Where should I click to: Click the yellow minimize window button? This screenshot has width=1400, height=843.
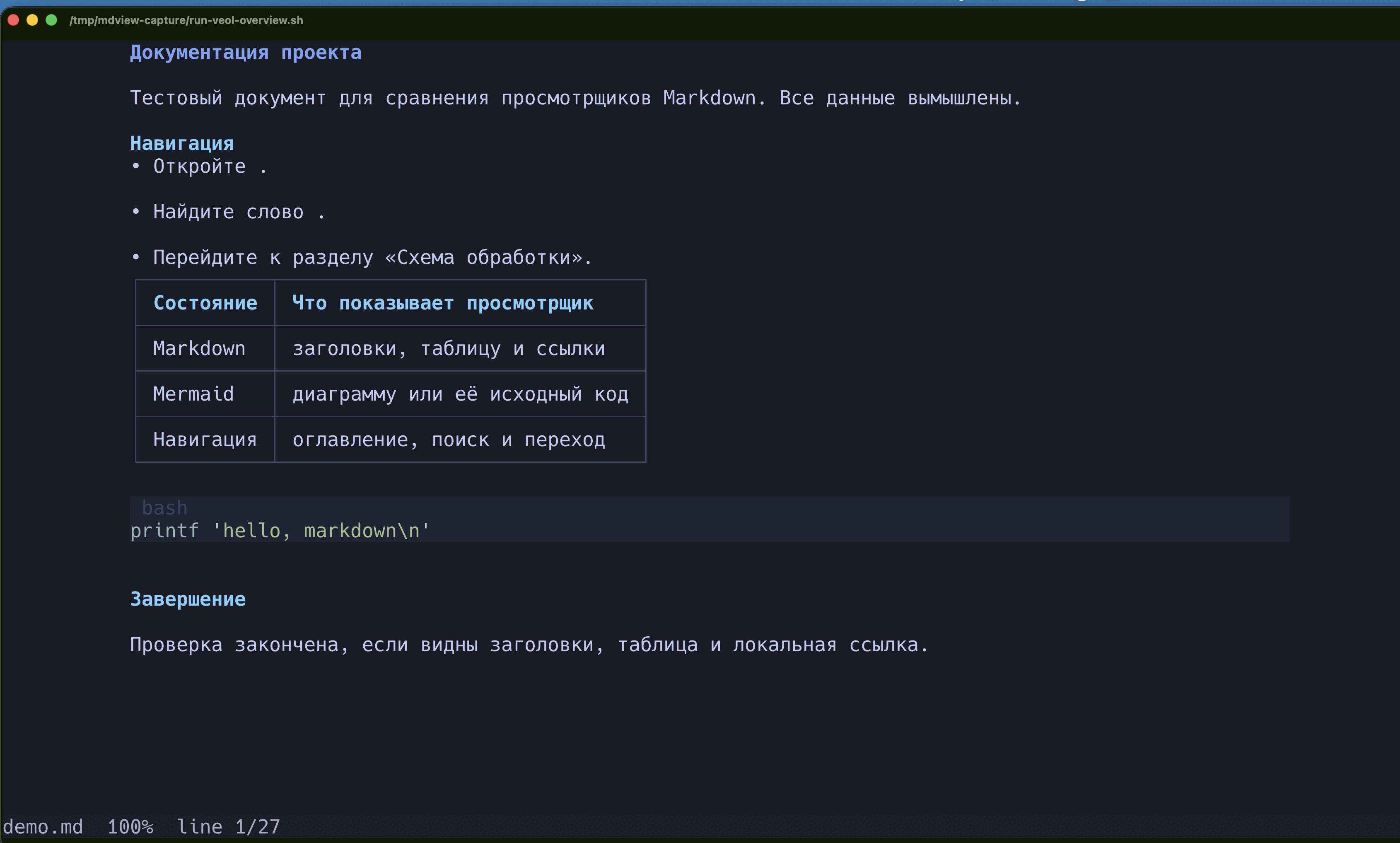pos(32,20)
